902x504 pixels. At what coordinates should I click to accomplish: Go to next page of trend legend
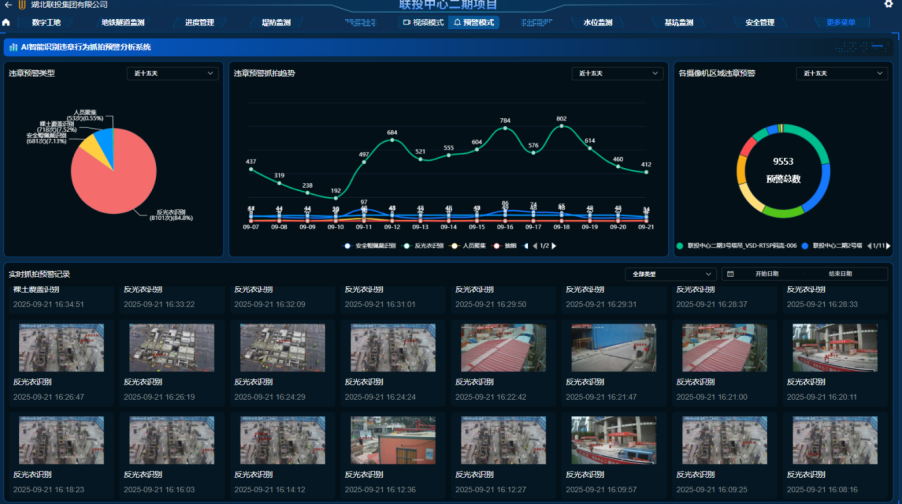(552, 245)
